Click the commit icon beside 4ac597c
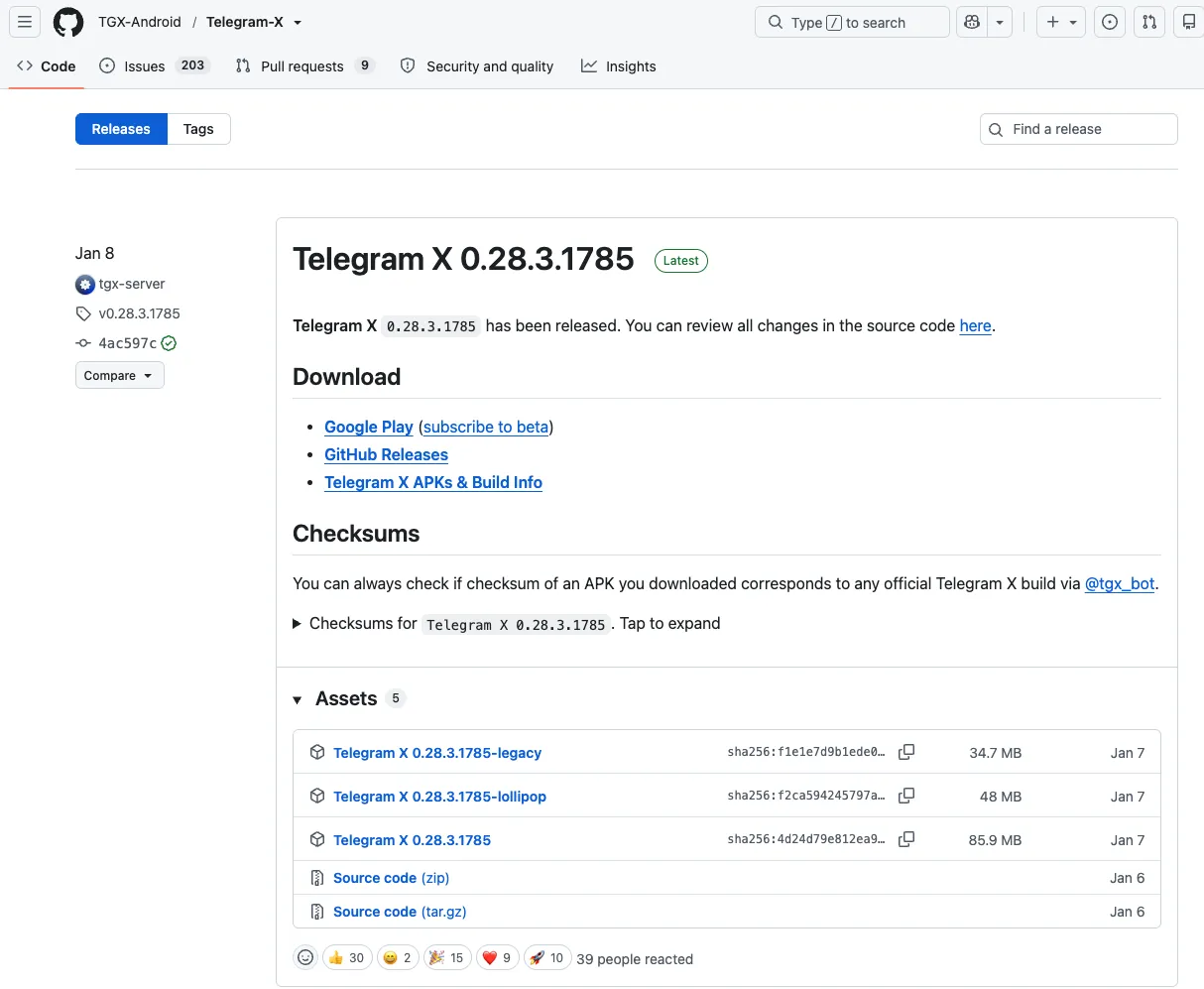The height and width of the screenshot is (989, 1204). 83,343
